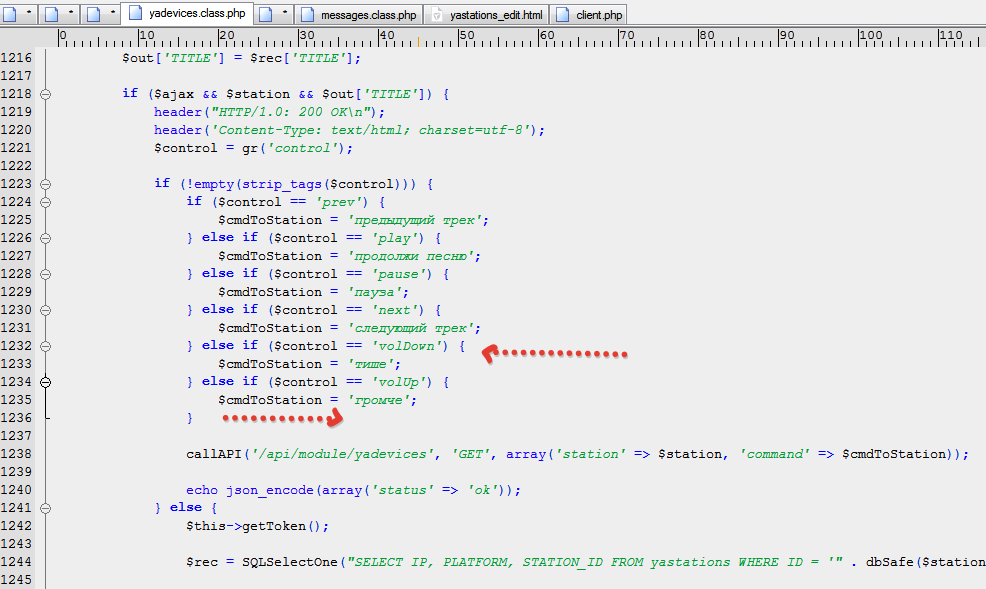Open the client.php tab
This screenshot has height=589, width=986.
point(589,14)
